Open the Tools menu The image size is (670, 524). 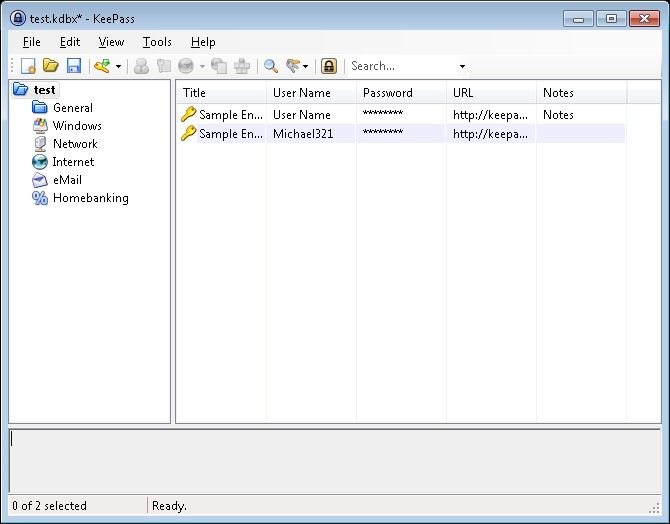[157, 42]
